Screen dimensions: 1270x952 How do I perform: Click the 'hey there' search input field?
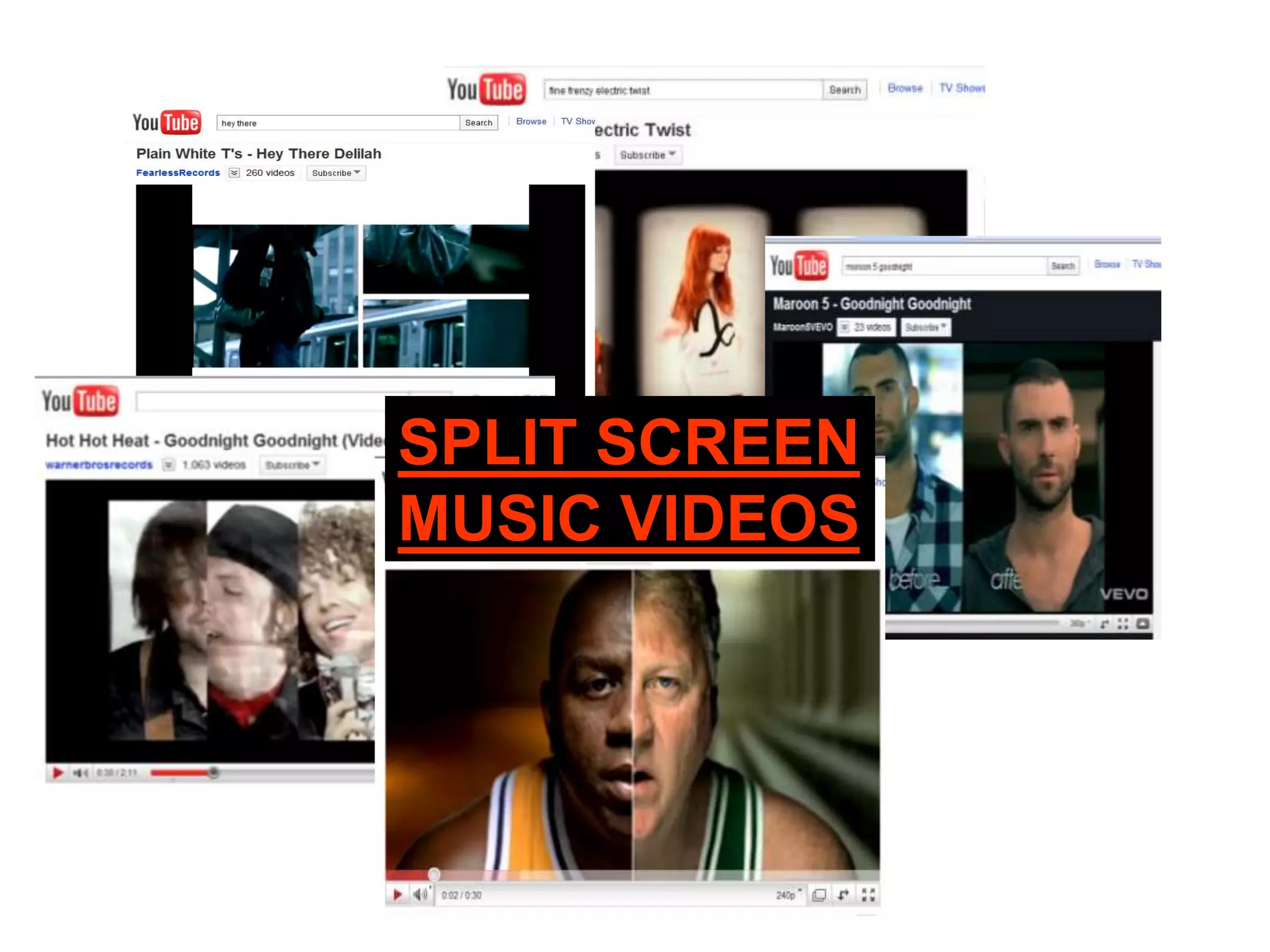point(338,123)
